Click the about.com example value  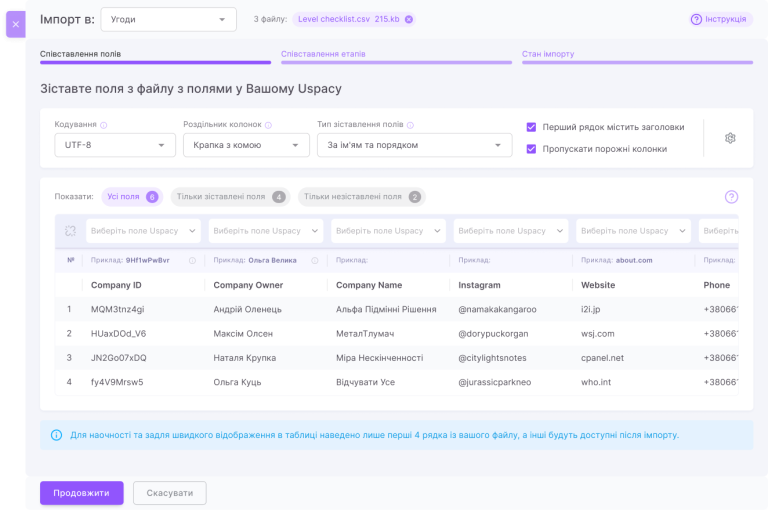point(634,261)
